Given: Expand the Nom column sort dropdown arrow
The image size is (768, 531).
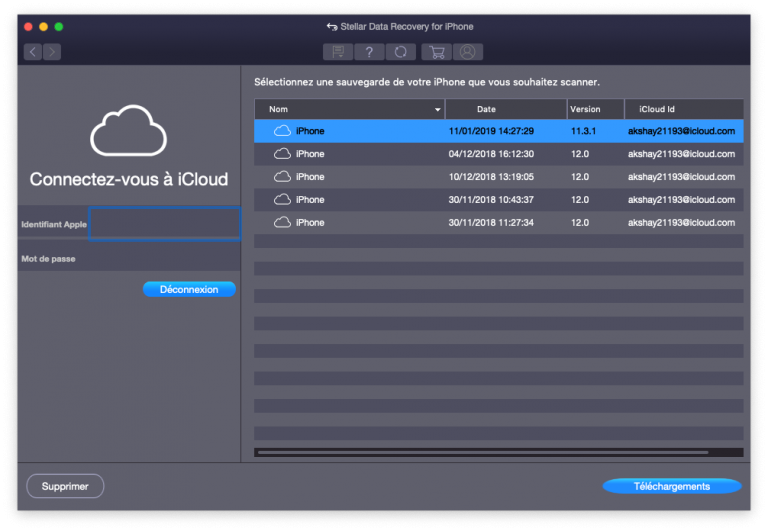Looking at the screenshot, I should coord(437,109).
